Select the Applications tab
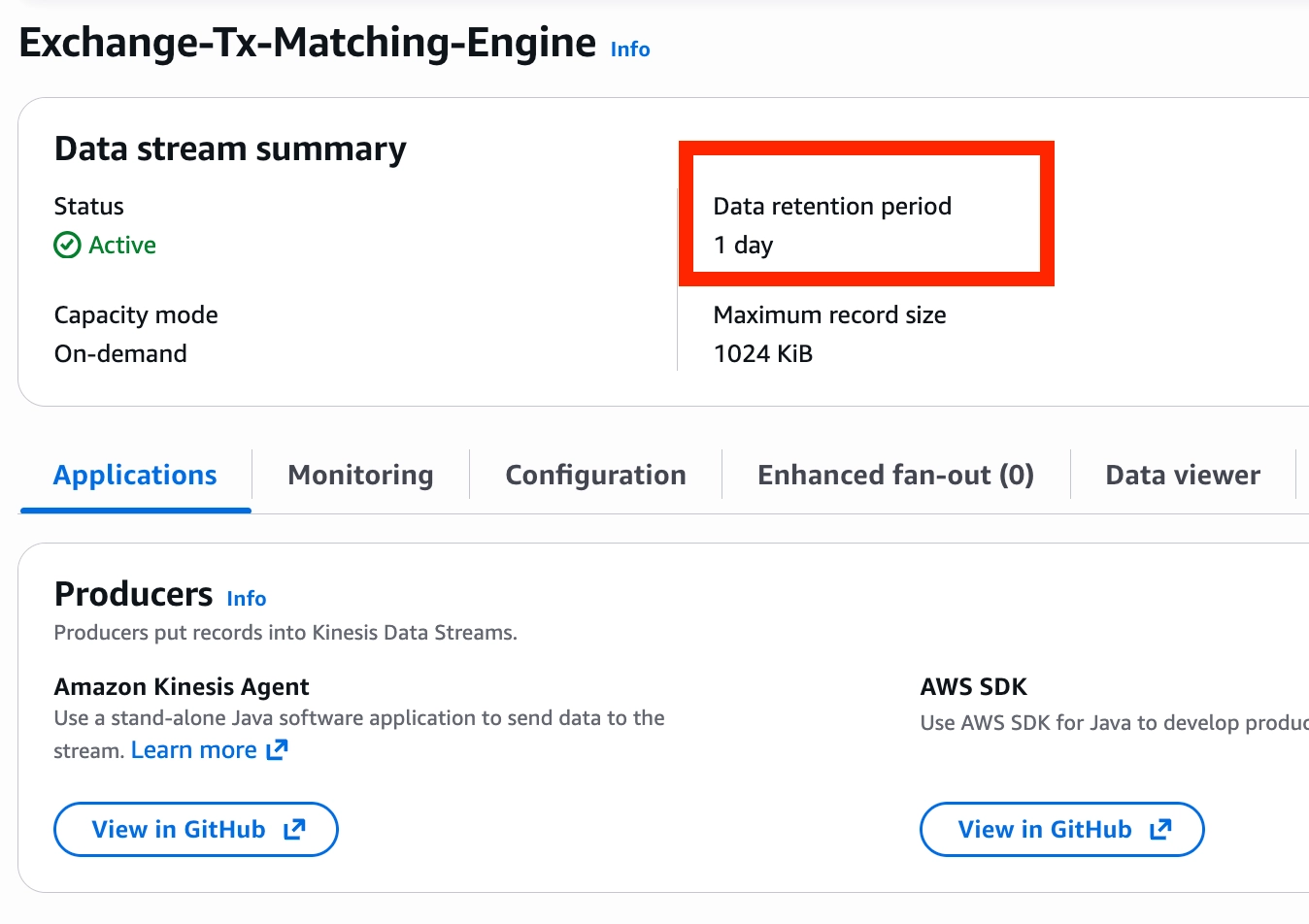This screenshot has width=1309, height=924. pyautogui.click(x=135, y=476)
